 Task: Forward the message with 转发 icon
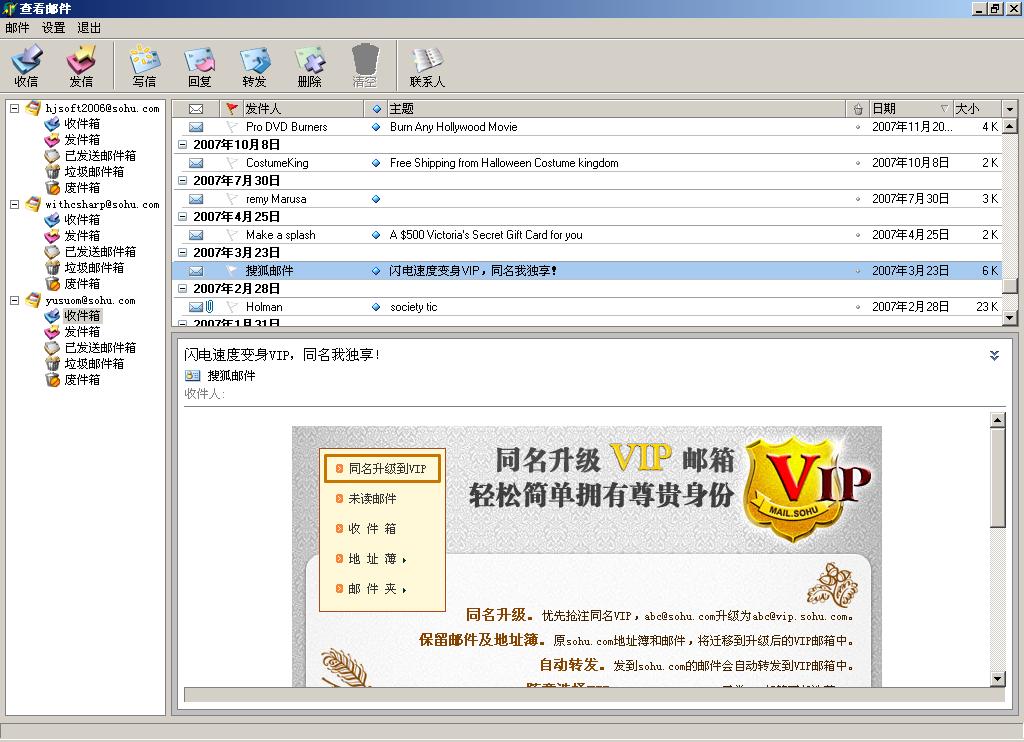(254, 65)
